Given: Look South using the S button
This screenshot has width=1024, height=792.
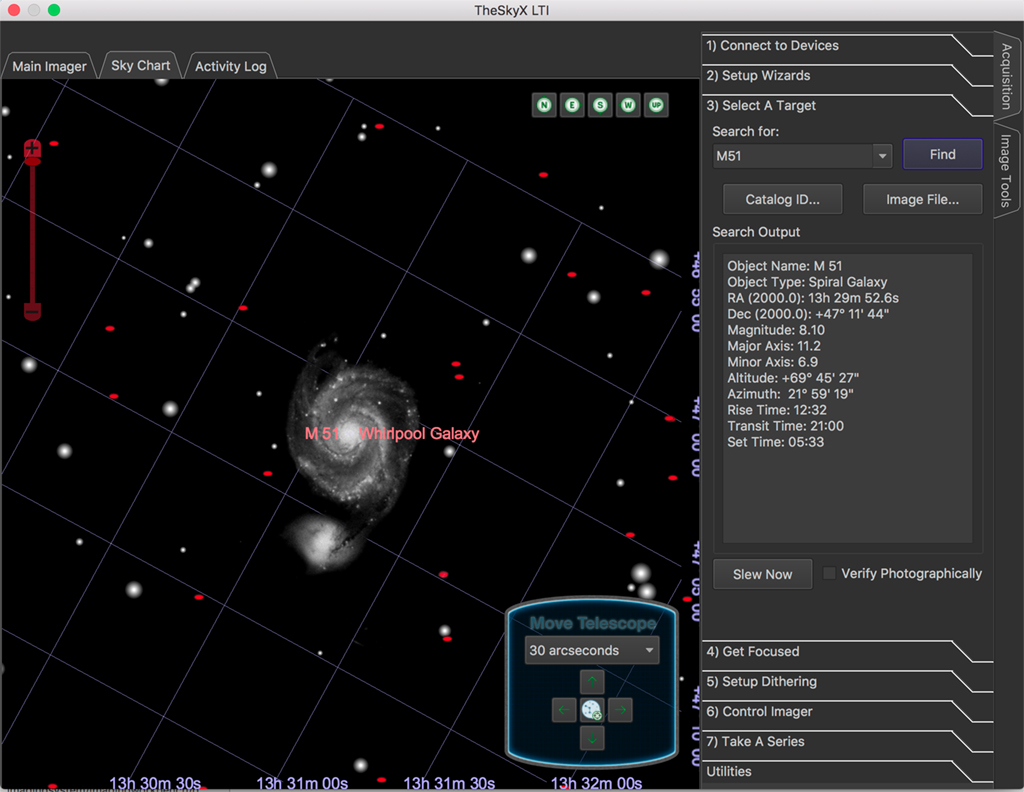Looking at the screenshot, I should (x=600, y=105).
